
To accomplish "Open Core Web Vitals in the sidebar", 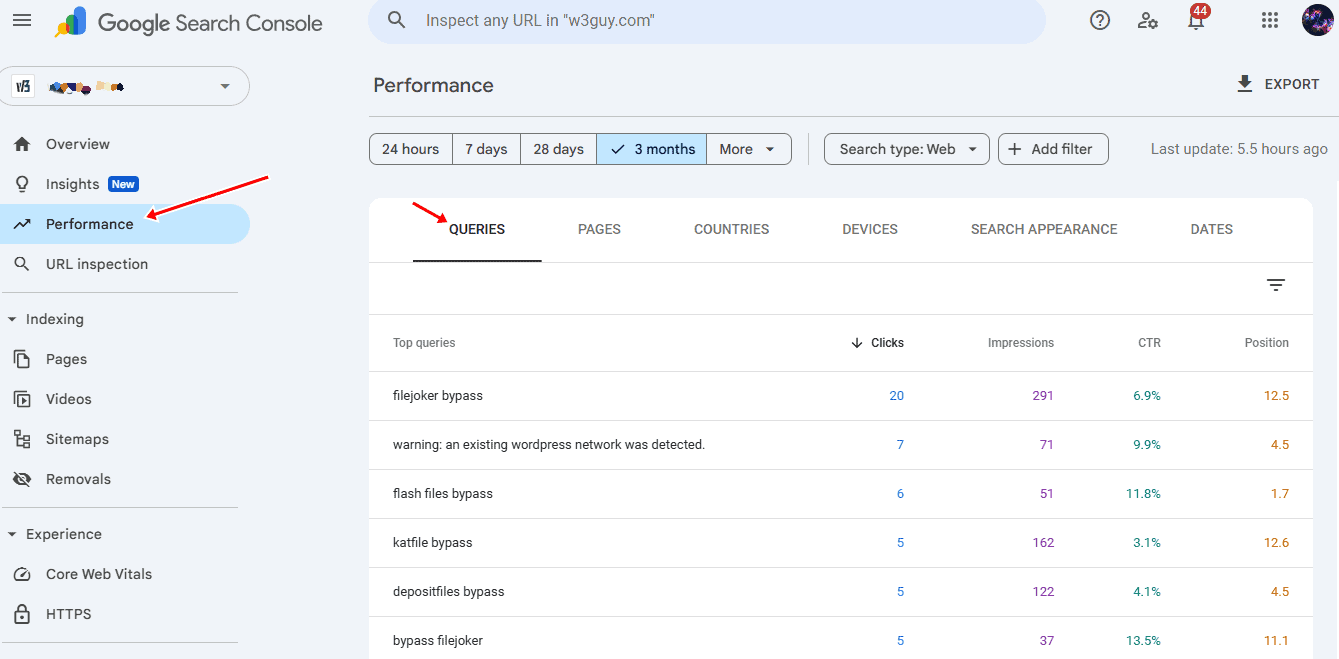I will coord(98,574).
